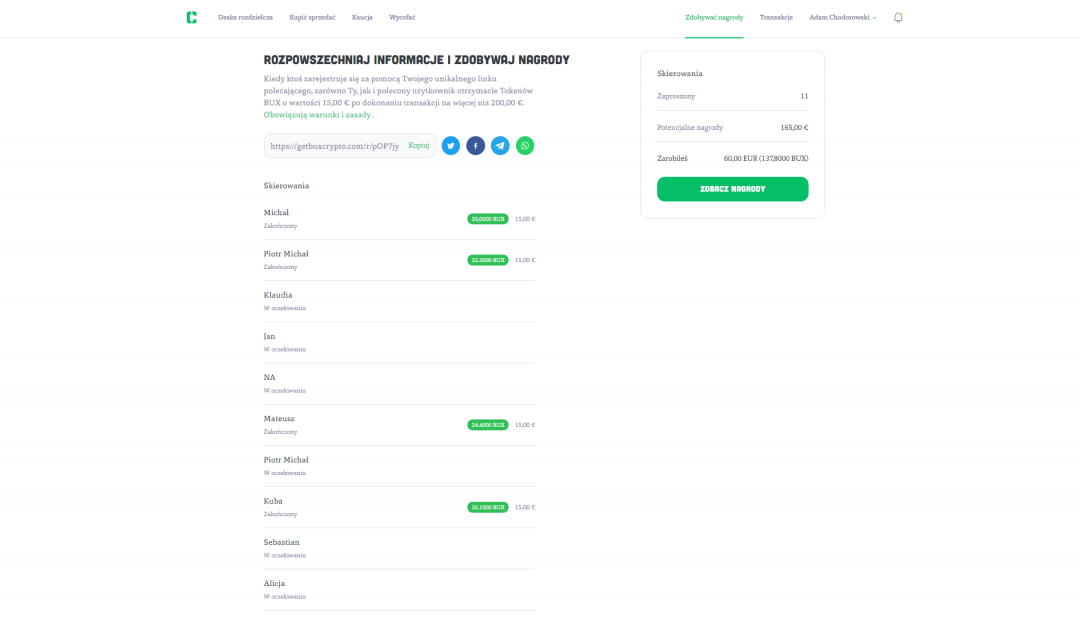Viewport: 1080px width, 618px height.
Task: Go to Kupić sprzedać page
Action: coord(312,18)
